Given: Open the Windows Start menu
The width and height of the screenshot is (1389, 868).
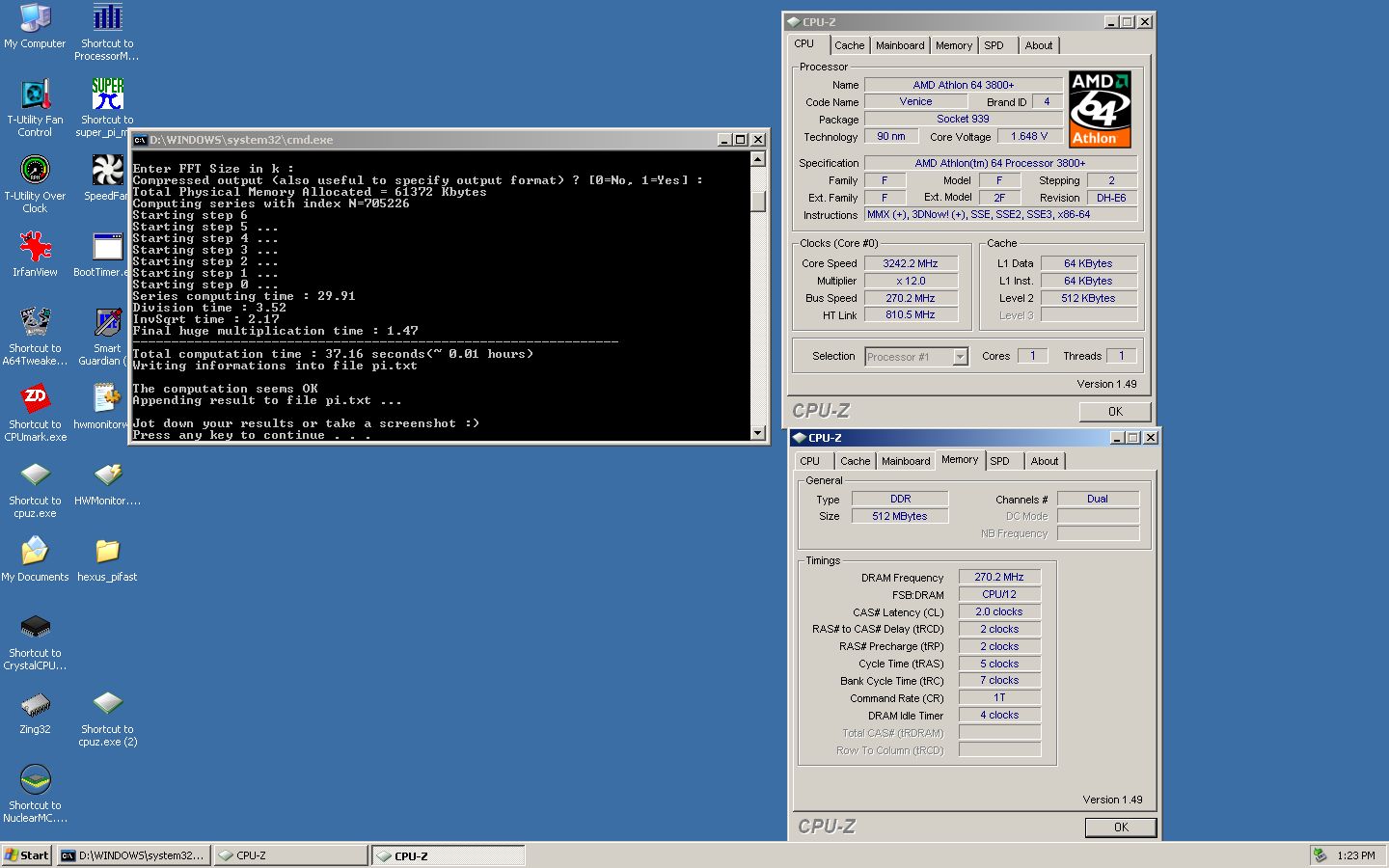Looking at the screenshot, I should click(x=26, y=855).
